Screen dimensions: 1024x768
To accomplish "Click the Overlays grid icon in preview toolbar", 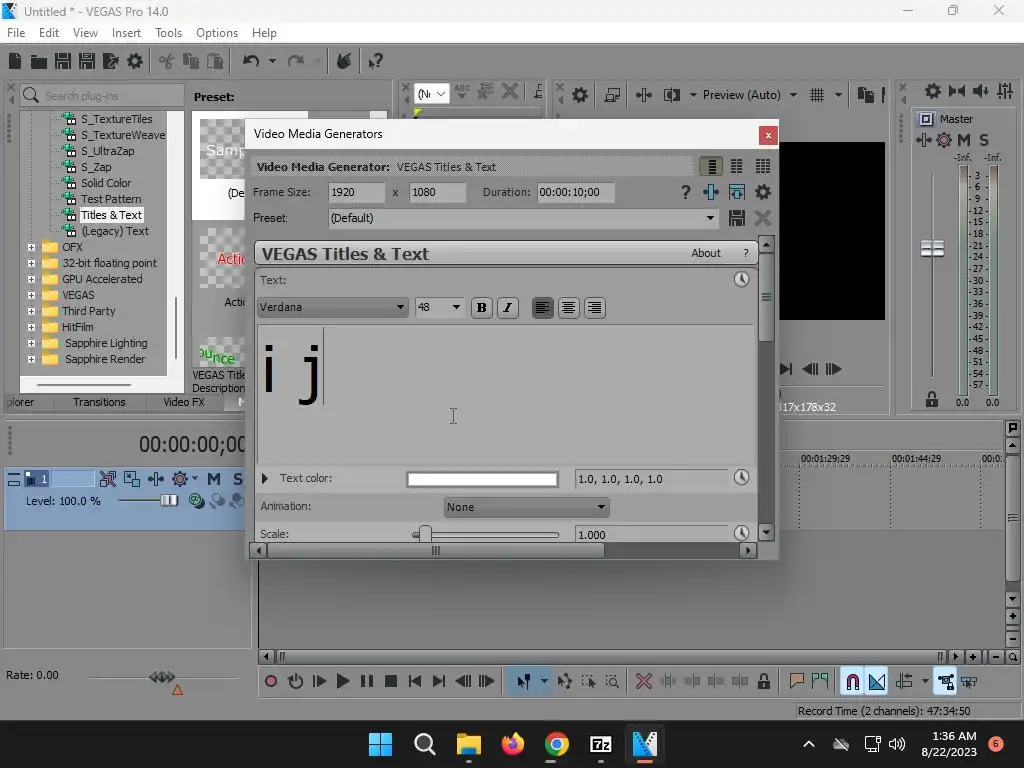I will tap(816, 95).
